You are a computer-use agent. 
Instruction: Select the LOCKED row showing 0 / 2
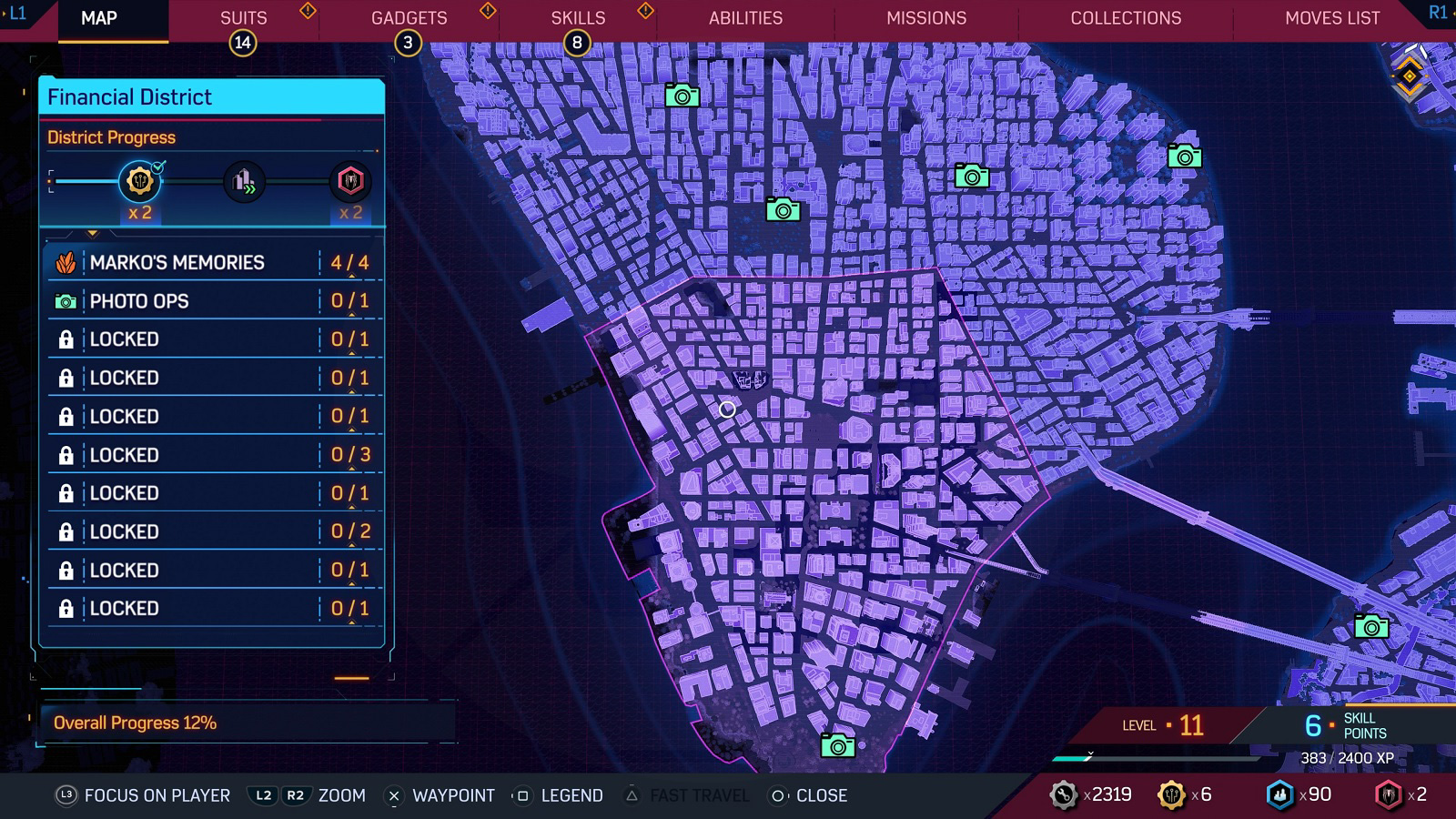click(216, 531)
